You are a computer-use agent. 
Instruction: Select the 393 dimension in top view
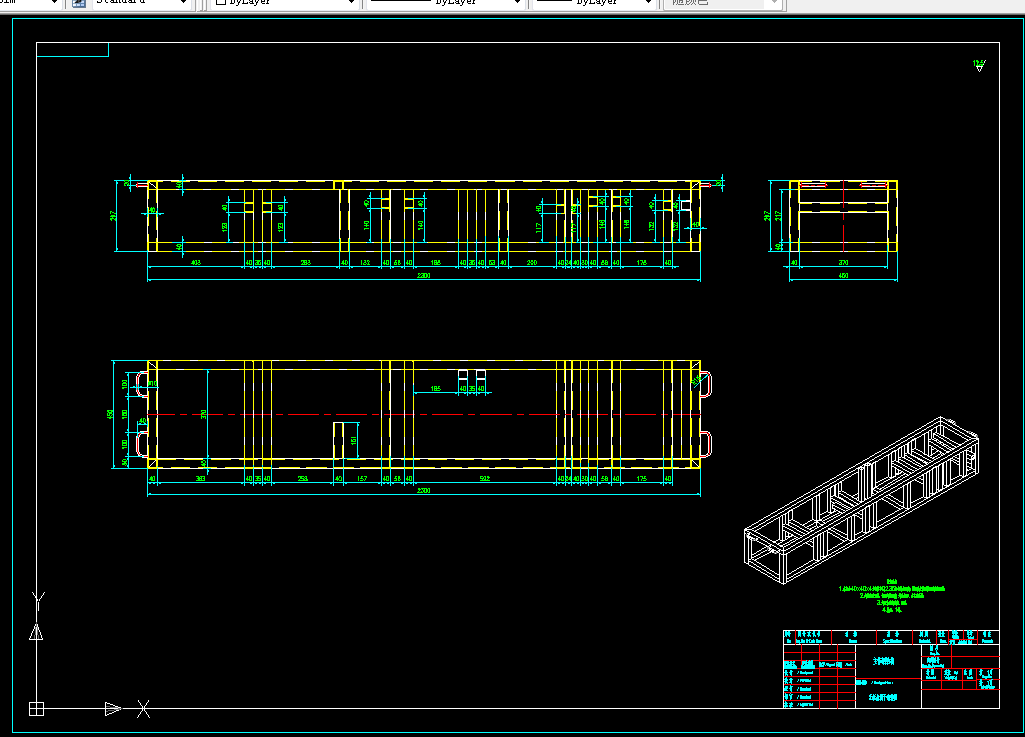201,479
